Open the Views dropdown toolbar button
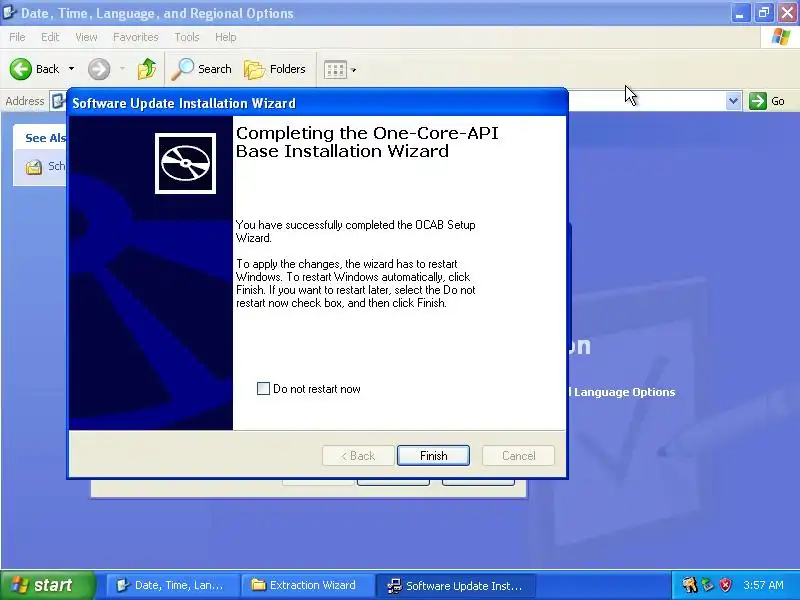Viewport: 800px width, 600px height. pyautogui.click(x=339, y=69)
